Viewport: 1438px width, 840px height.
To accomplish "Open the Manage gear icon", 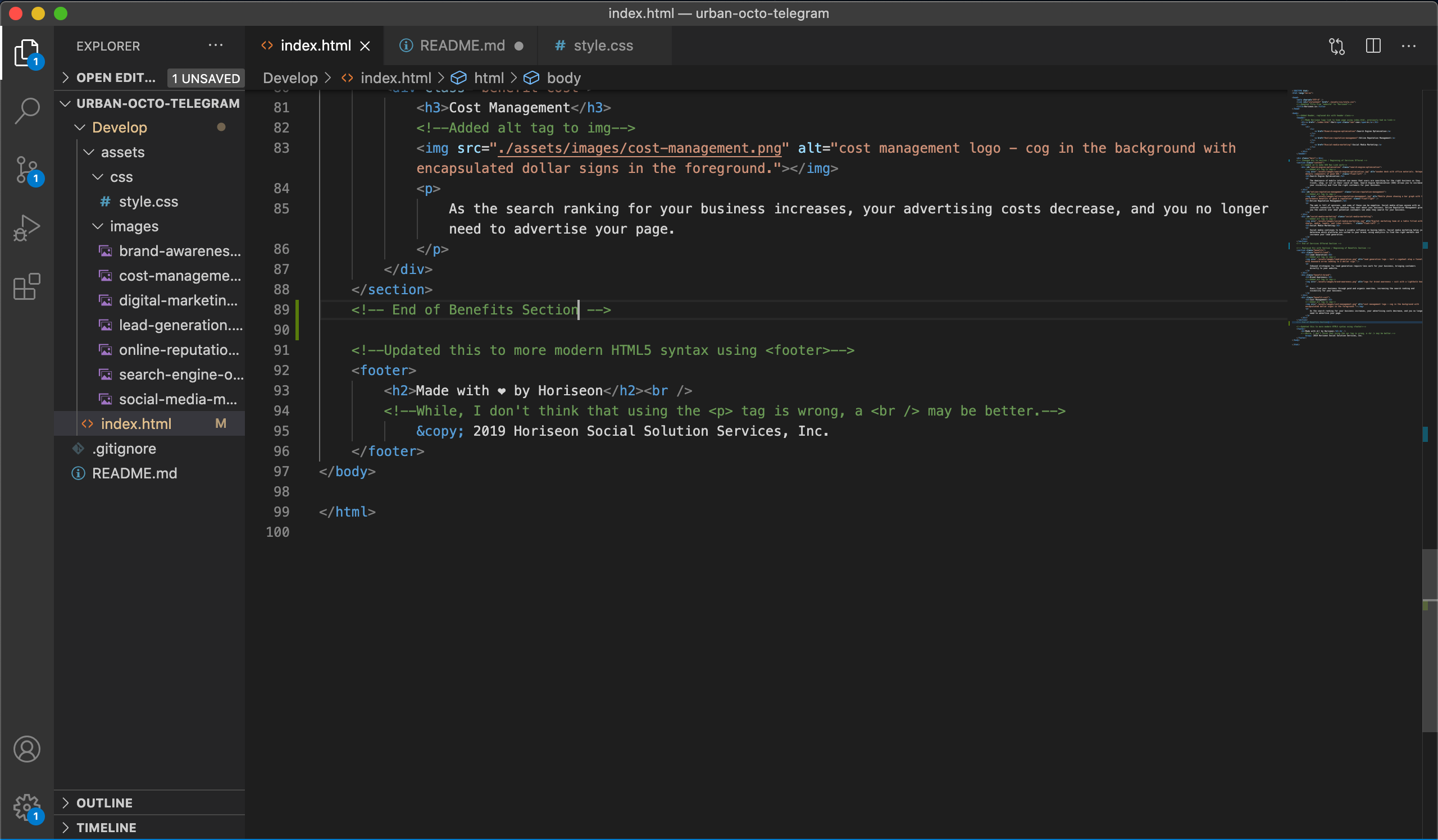I will tap(27, 807).
